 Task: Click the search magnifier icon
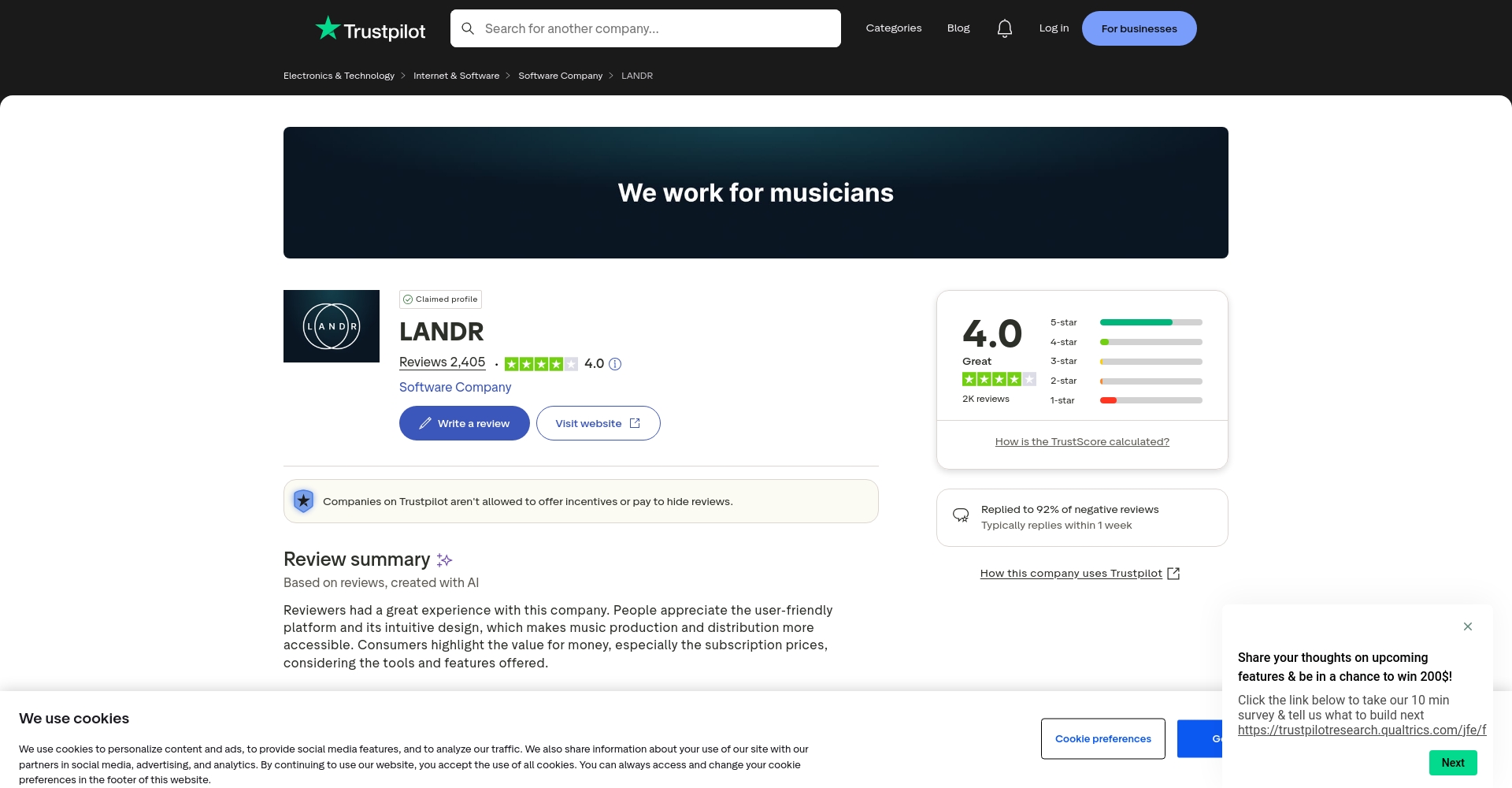point(468,28)
